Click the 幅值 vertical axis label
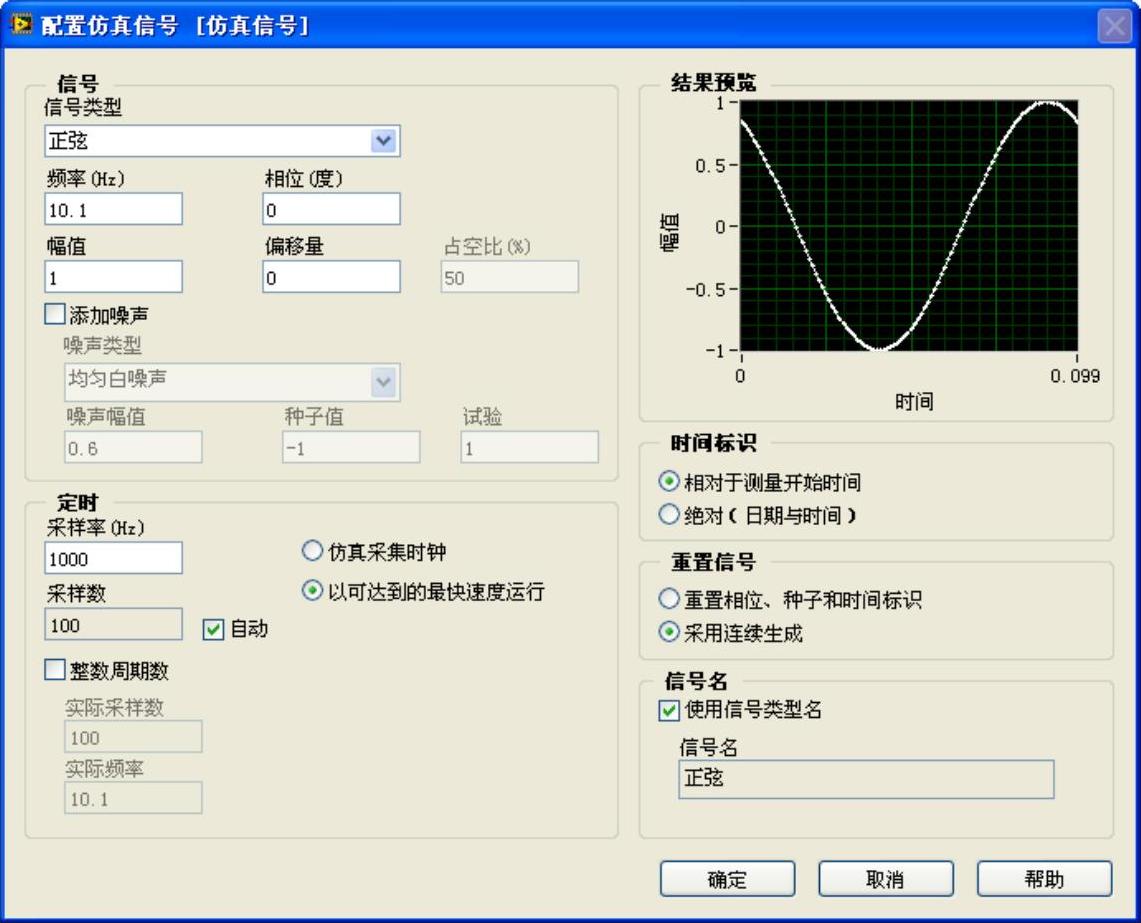The height and width of the screenshot is (923, 1141). 669,231
